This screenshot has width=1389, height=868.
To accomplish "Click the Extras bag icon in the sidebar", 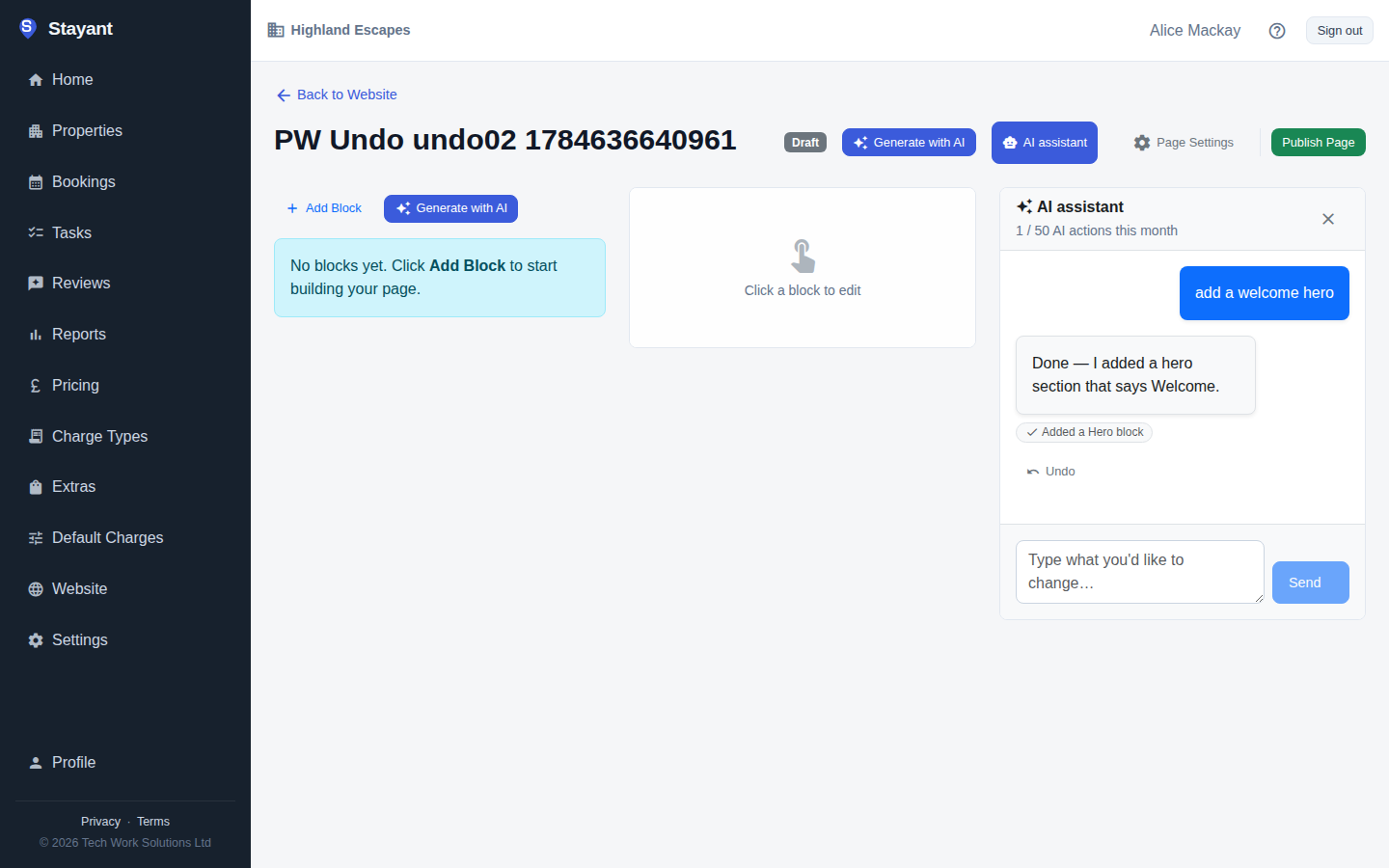I will (x=36, y=487).
